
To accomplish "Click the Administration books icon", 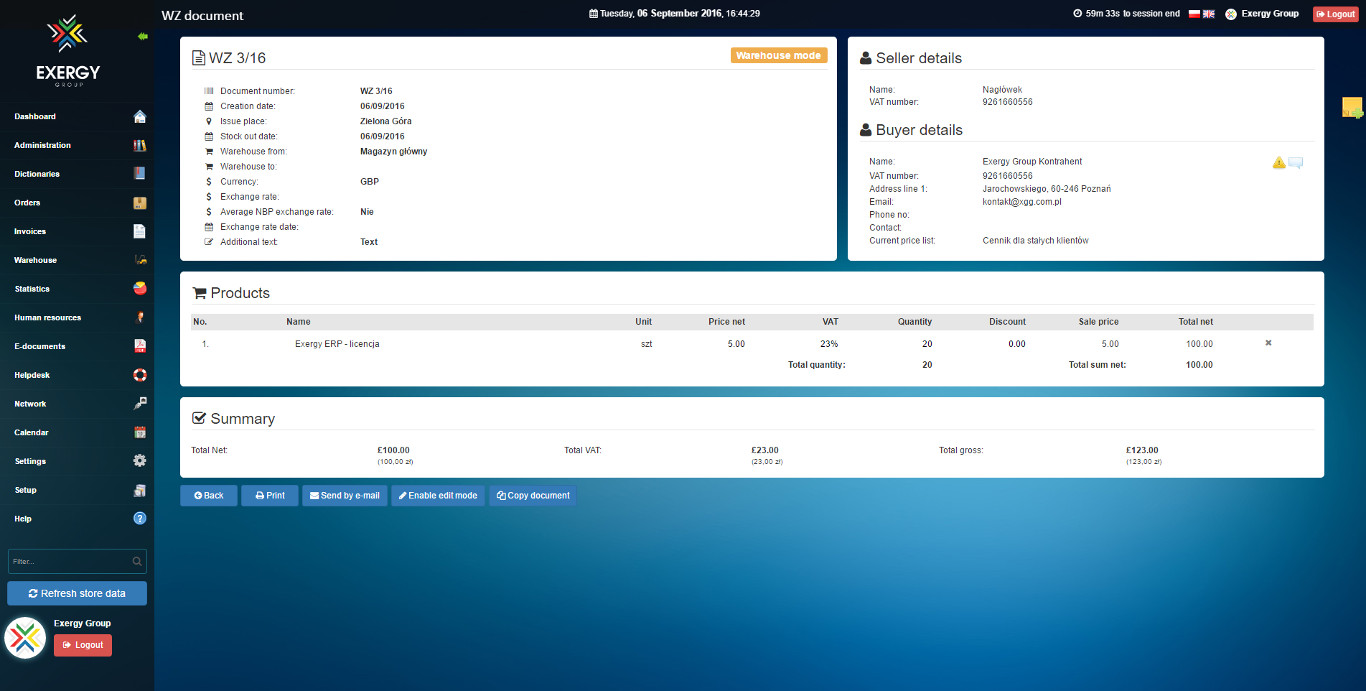I will point(140,145).
